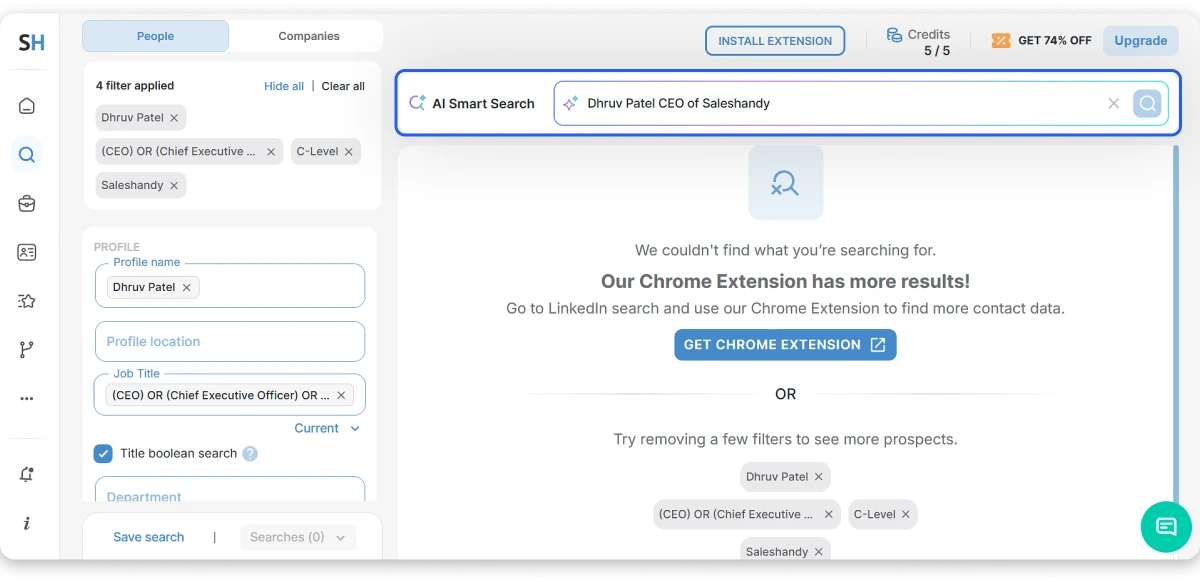
Task: Click the GET CHROME EXTENSION button
Action: coord(785,344)
